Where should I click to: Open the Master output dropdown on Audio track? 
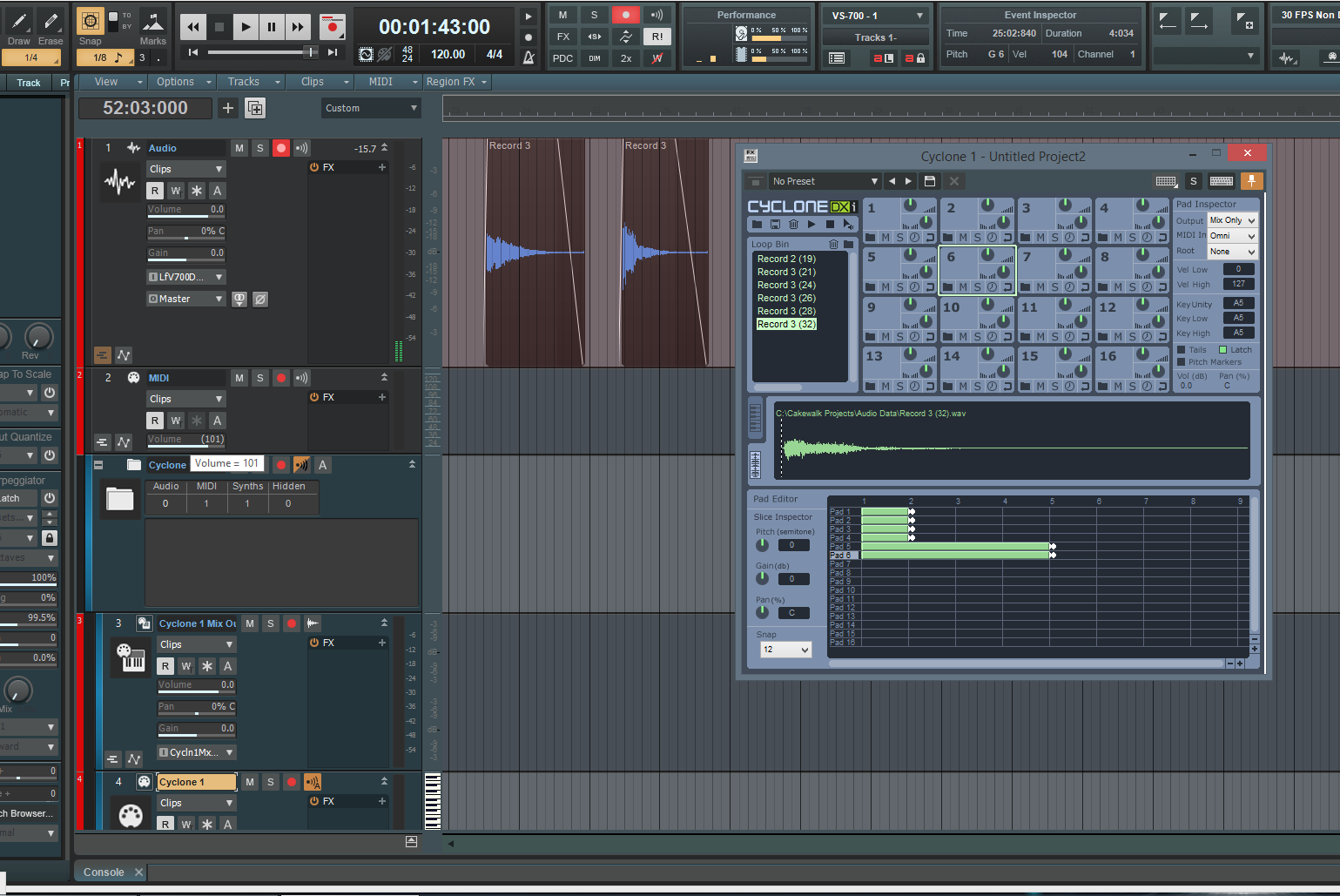[186, 299]
